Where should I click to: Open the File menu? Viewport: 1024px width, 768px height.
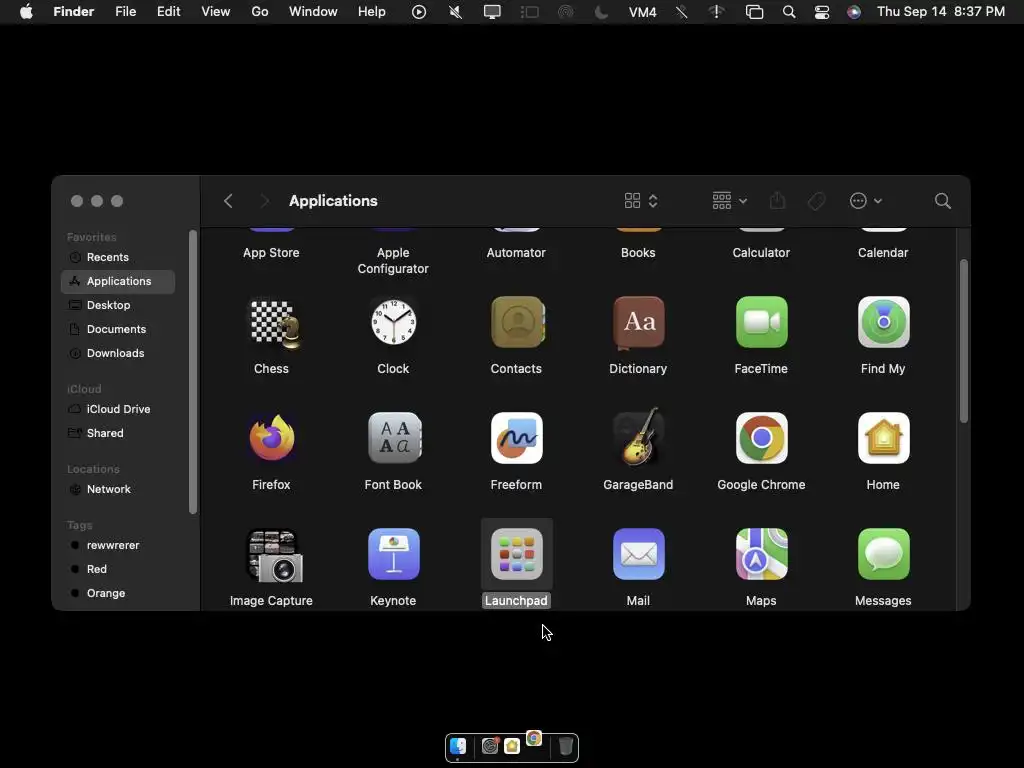point(125,12)
